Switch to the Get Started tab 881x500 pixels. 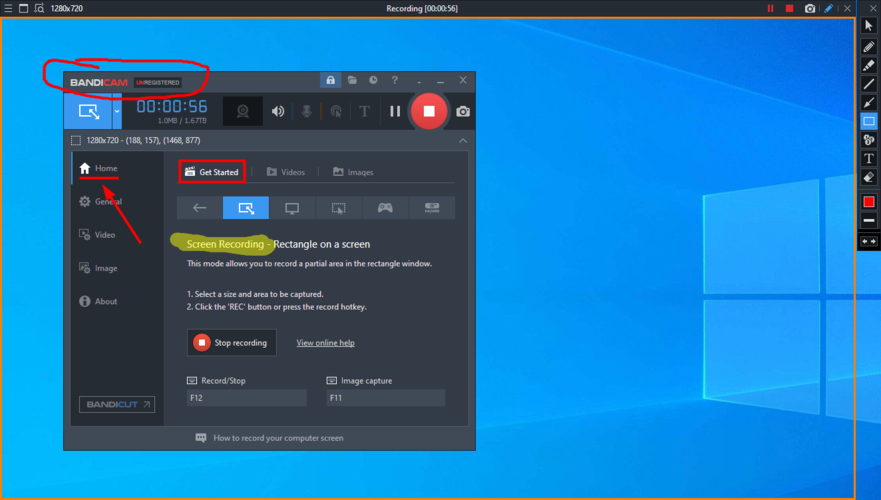[212, 172]
